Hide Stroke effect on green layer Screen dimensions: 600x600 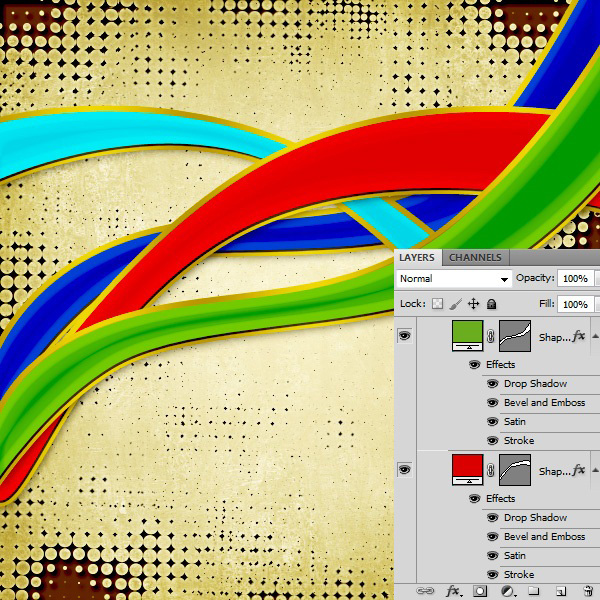(x=492, y=441)
